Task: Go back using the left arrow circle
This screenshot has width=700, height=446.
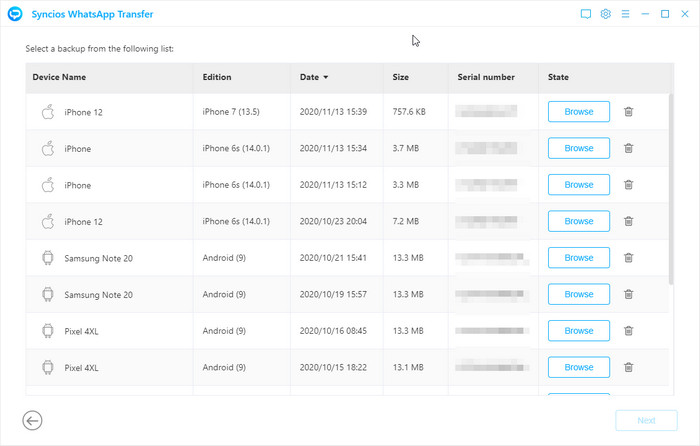Action: pos(32,421)
